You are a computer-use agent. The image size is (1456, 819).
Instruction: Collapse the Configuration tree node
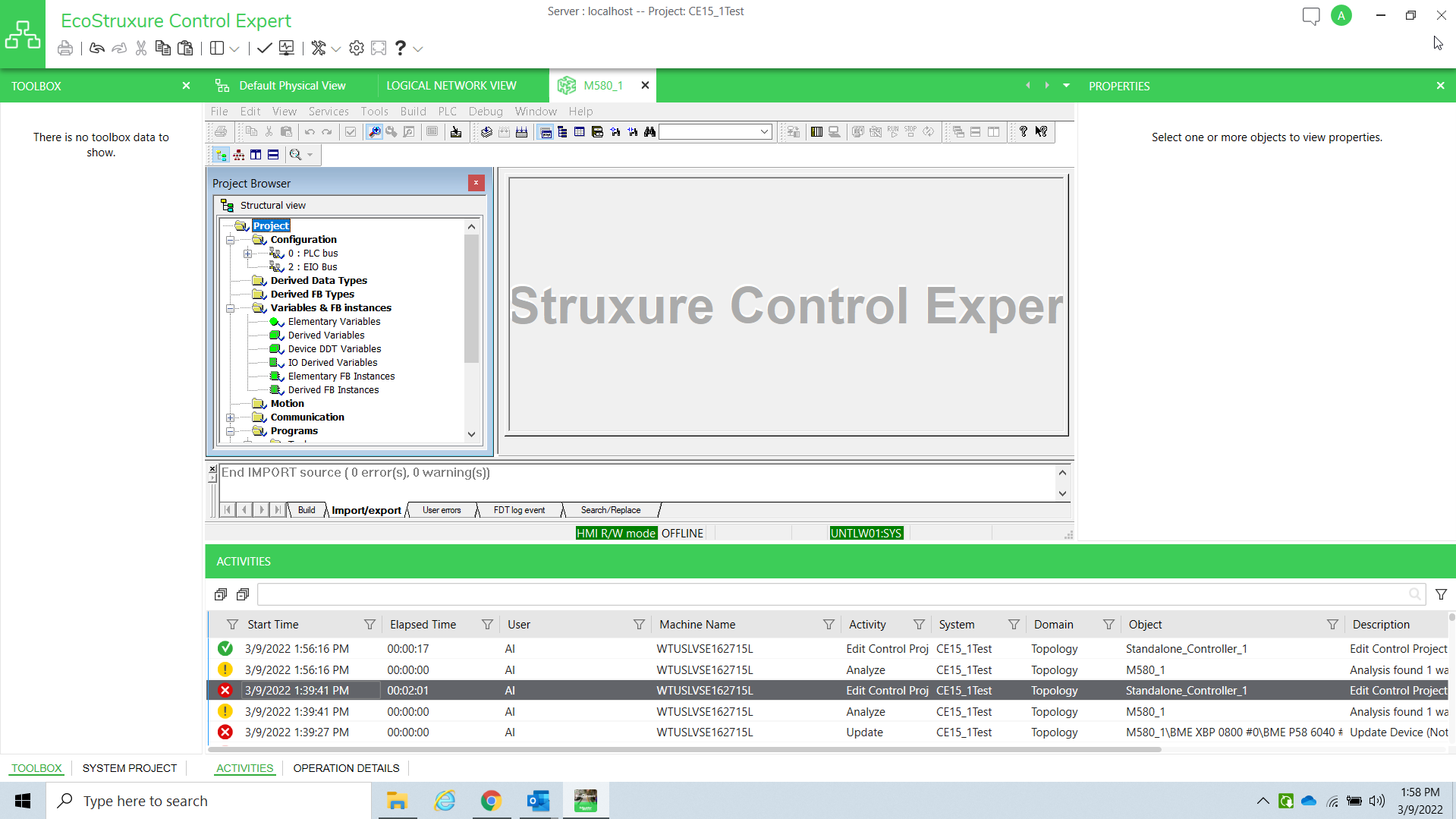pyautogui.click(x=230, y=240)
